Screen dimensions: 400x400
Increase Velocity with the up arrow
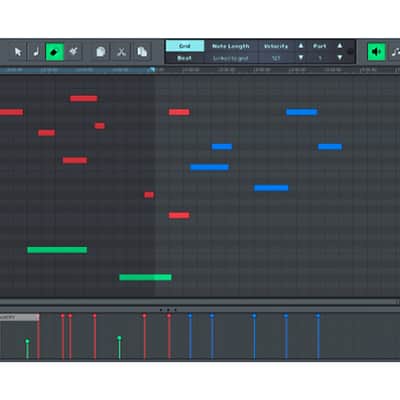click(301, 46)
